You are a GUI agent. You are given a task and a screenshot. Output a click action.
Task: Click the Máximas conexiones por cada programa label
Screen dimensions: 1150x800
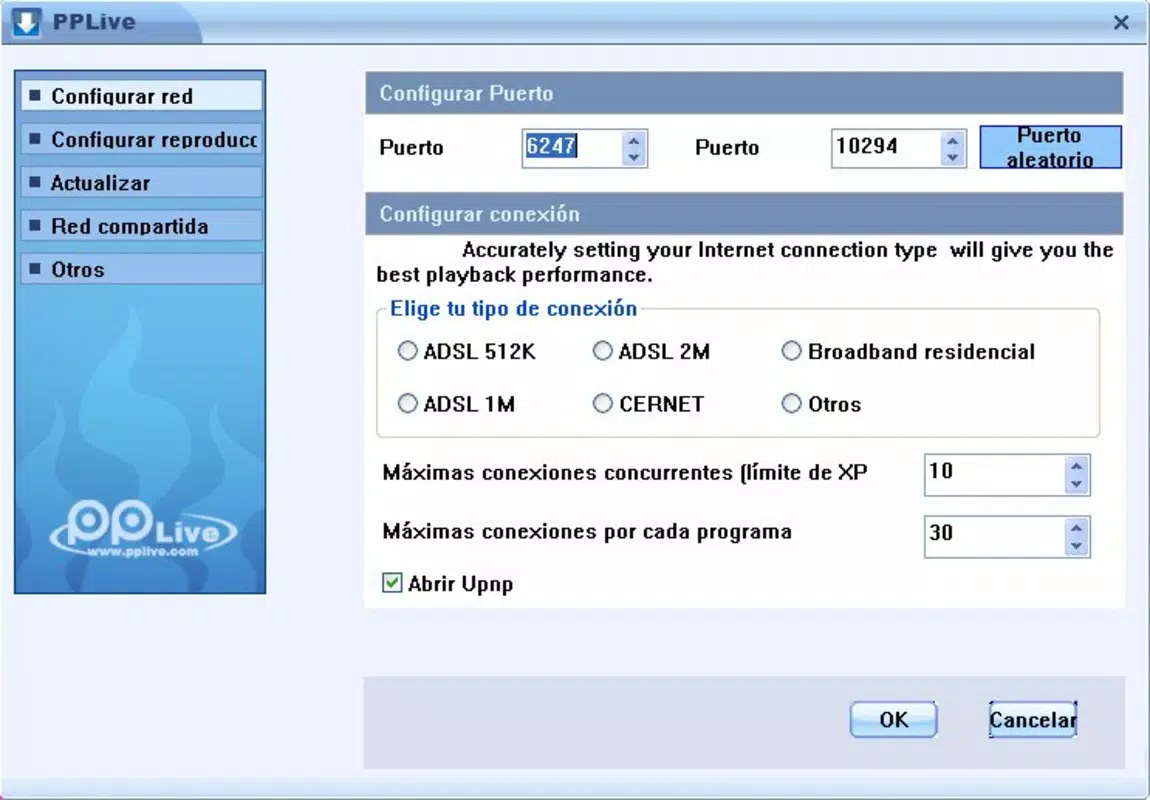coord(587,532)
